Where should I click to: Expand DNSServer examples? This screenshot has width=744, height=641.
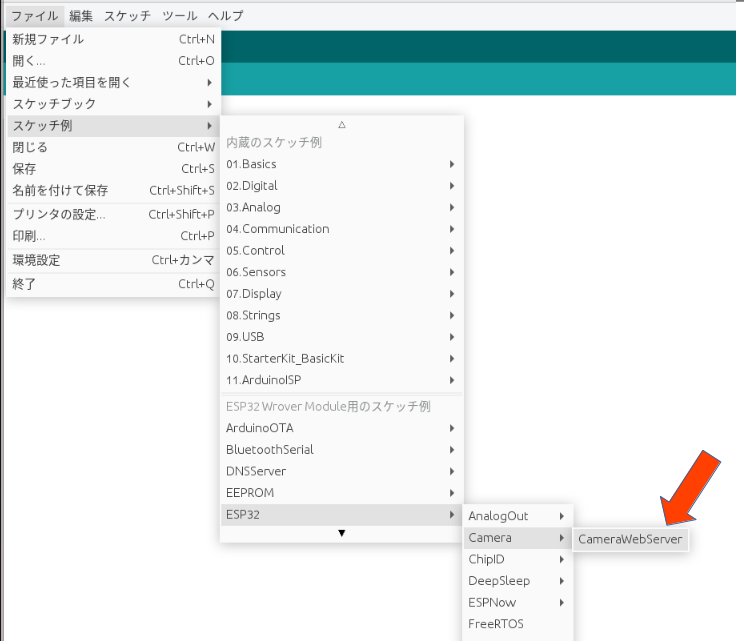coord(342,471)
